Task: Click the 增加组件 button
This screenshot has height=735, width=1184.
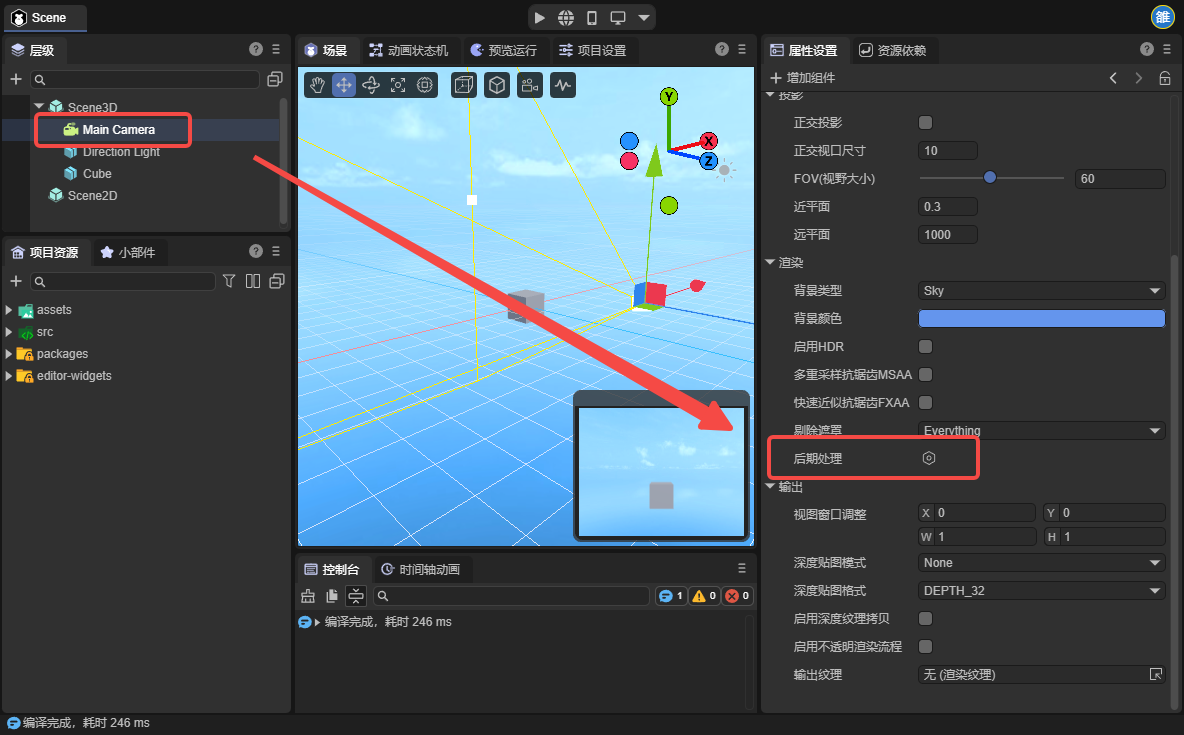Action: pos(802,78)
